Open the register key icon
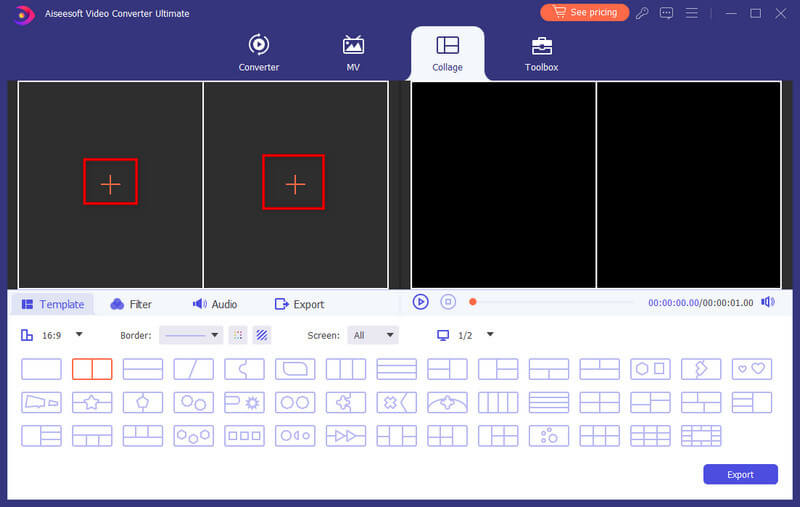This screenshot has width=800, height=507. [642, 13]
